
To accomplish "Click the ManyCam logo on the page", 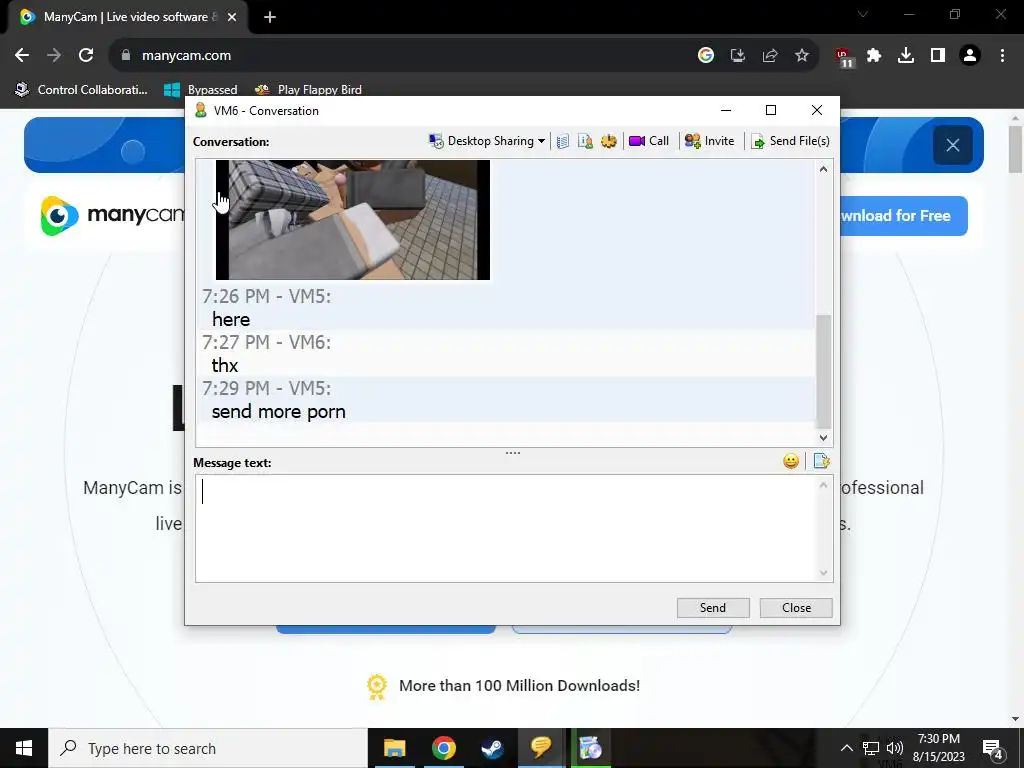I will pyautogui.click(x=112, y=215).
